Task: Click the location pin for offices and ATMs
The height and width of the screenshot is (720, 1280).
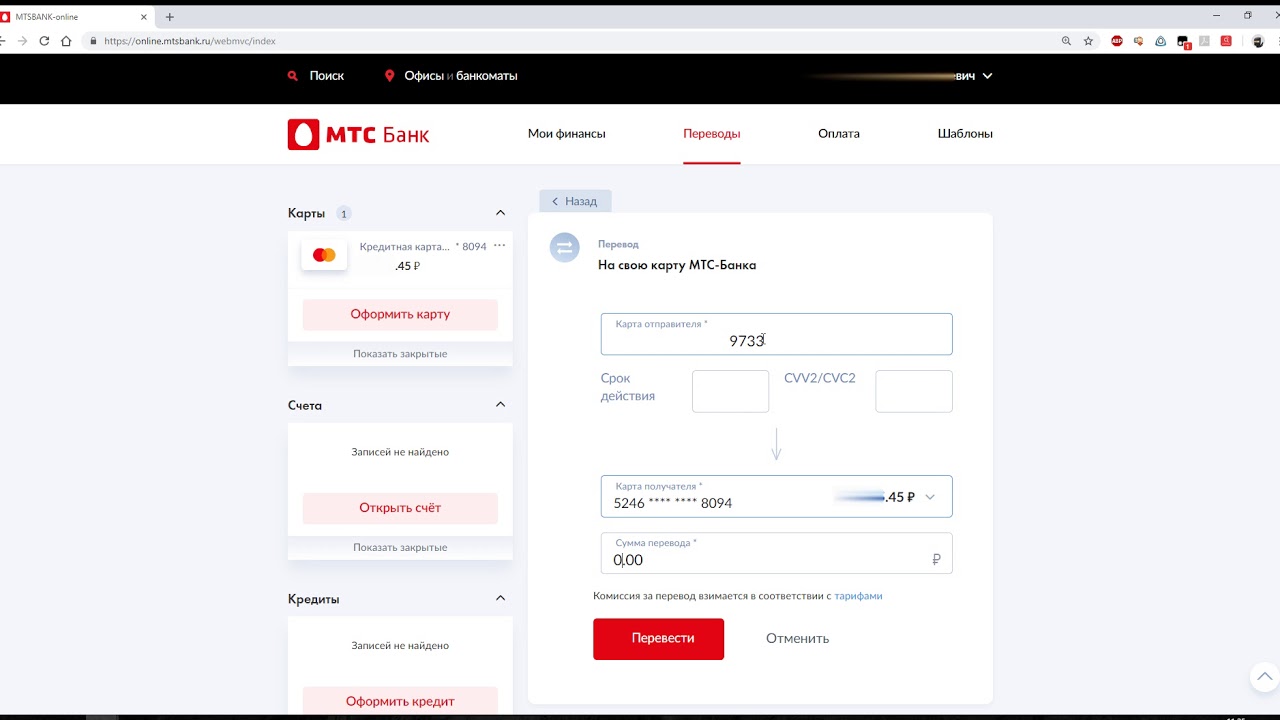Action: pos(389,76)
